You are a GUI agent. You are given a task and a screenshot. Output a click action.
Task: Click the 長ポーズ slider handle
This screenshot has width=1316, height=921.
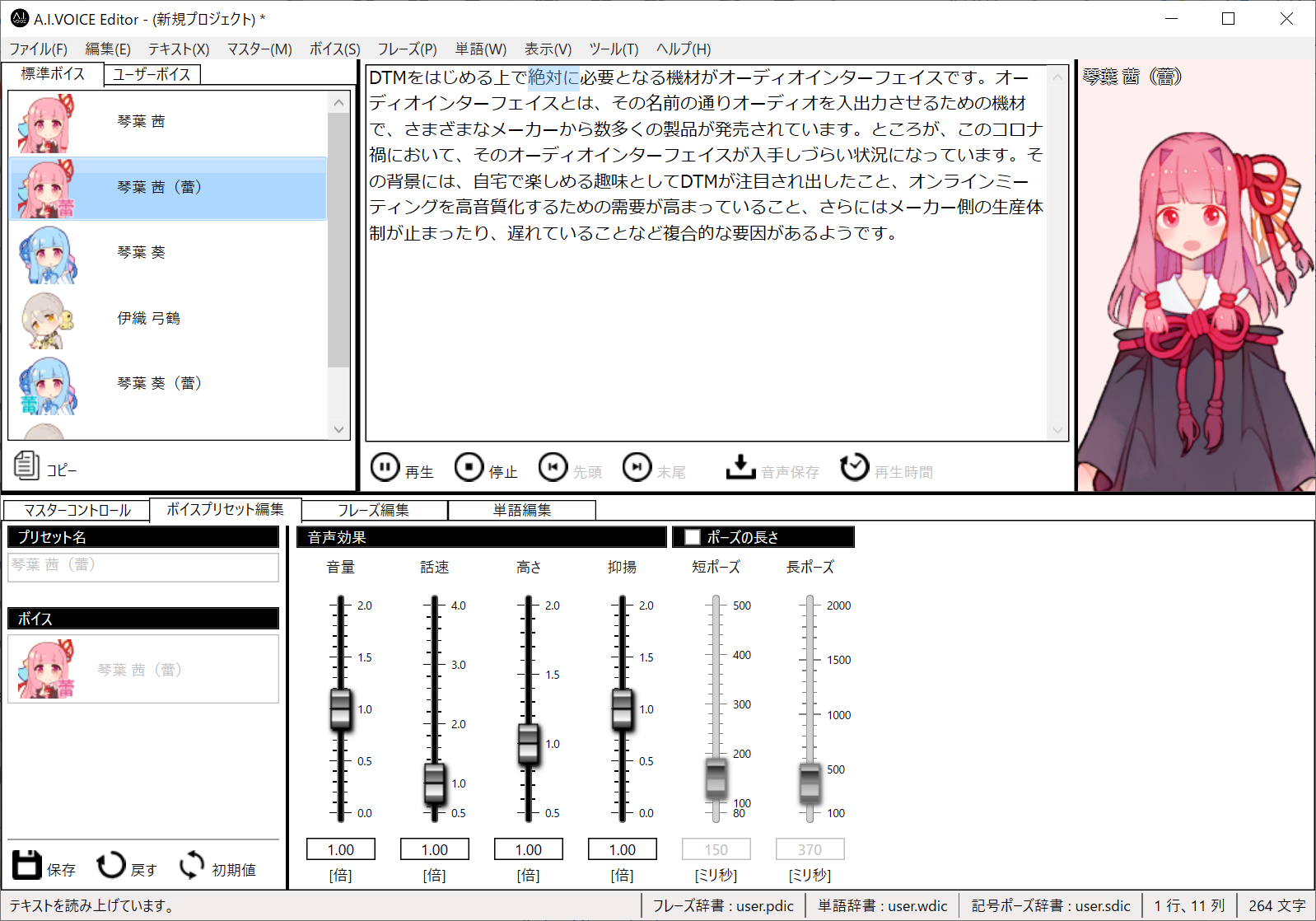[x=810, y=783]
